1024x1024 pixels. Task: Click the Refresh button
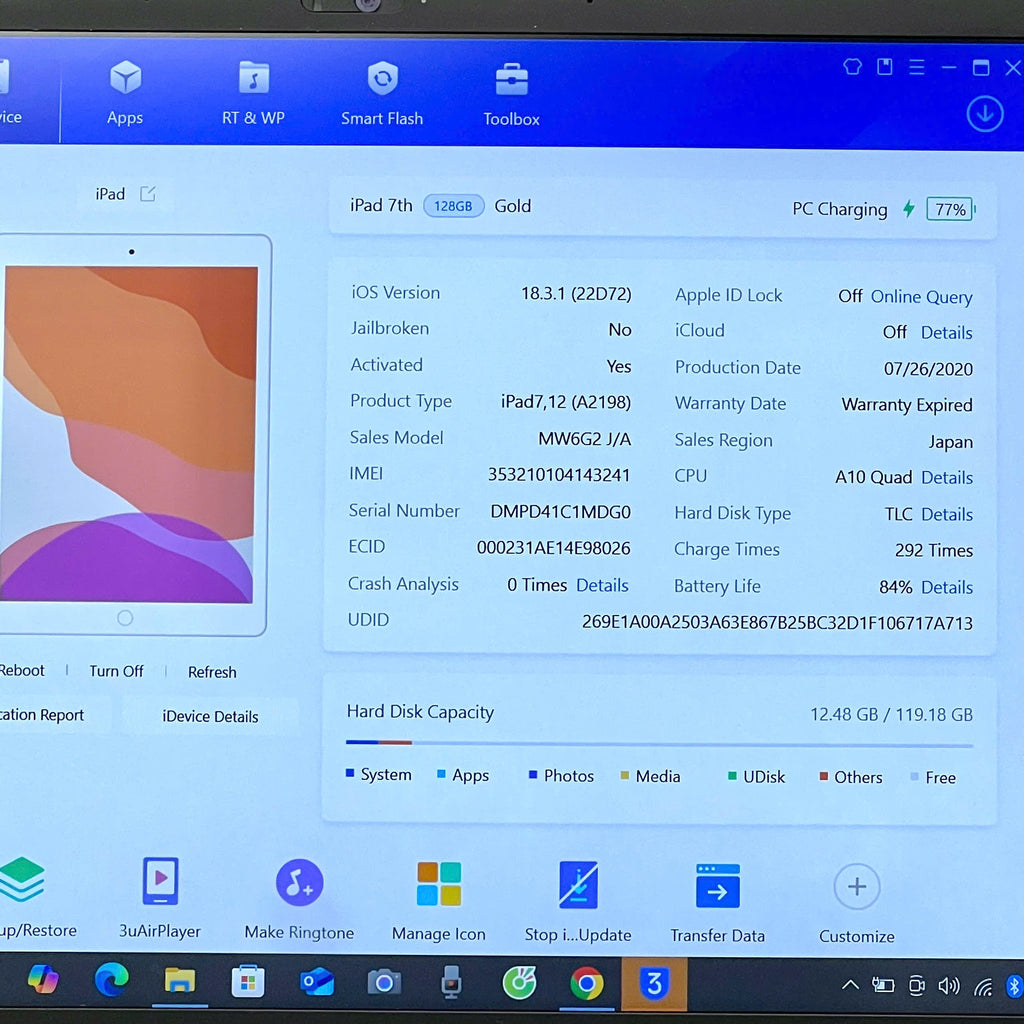212,672
